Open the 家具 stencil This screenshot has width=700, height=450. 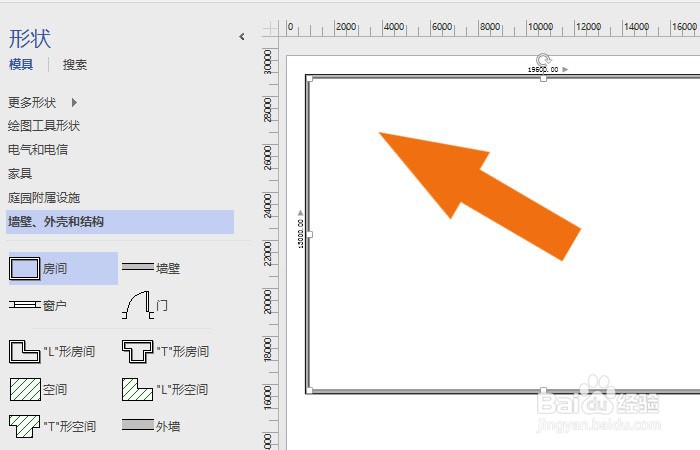coord(20,173)
